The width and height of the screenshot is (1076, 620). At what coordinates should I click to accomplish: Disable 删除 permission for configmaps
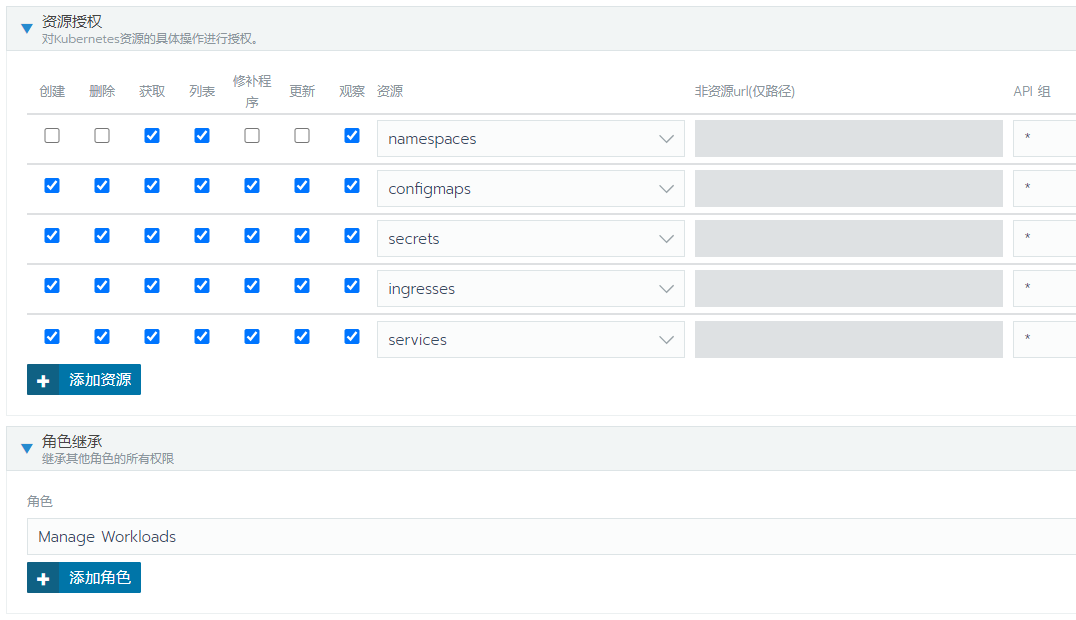pos(102,186)
